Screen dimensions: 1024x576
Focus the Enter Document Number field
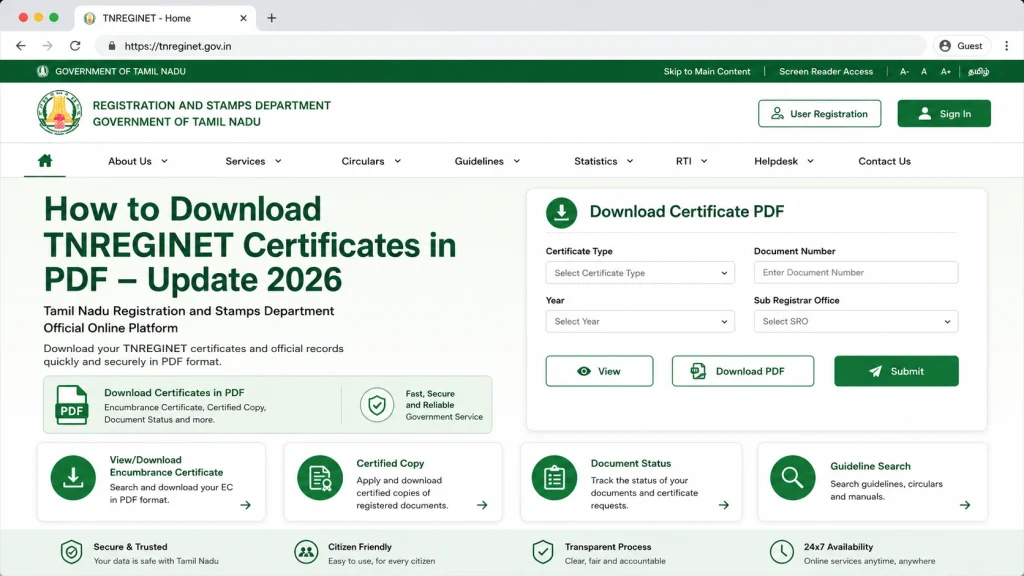click(856, 272)
